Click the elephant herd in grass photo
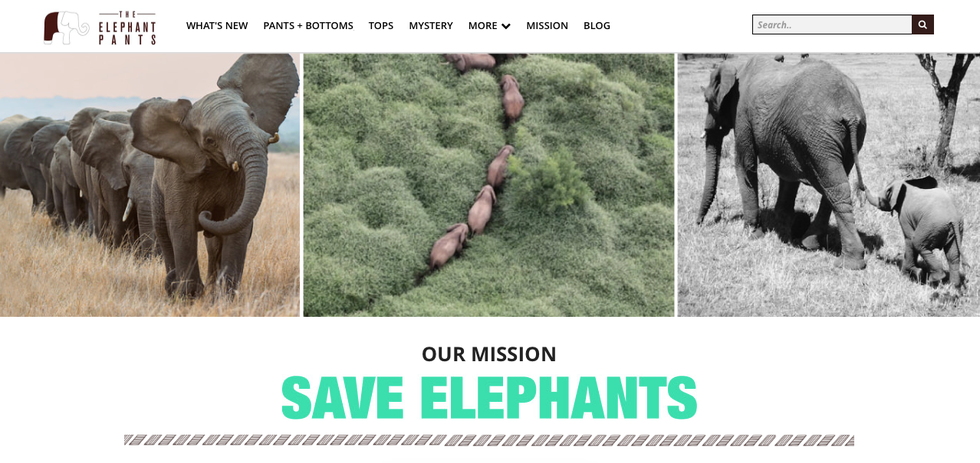 pos(150,185)
